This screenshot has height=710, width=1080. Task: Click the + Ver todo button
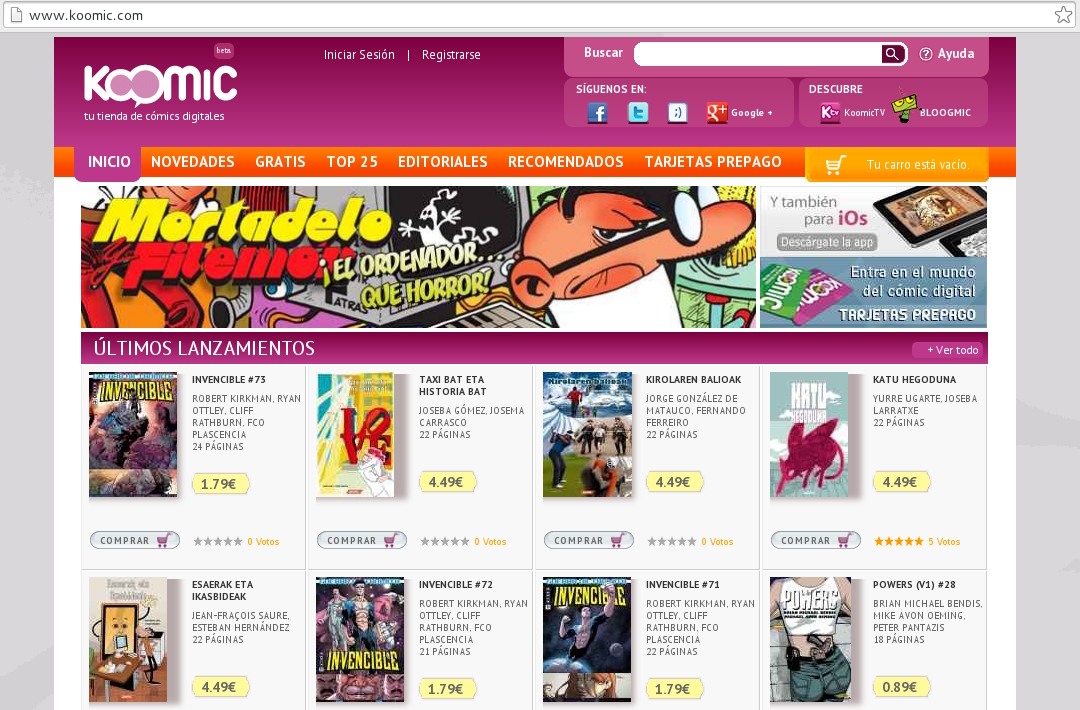(950, 350)
